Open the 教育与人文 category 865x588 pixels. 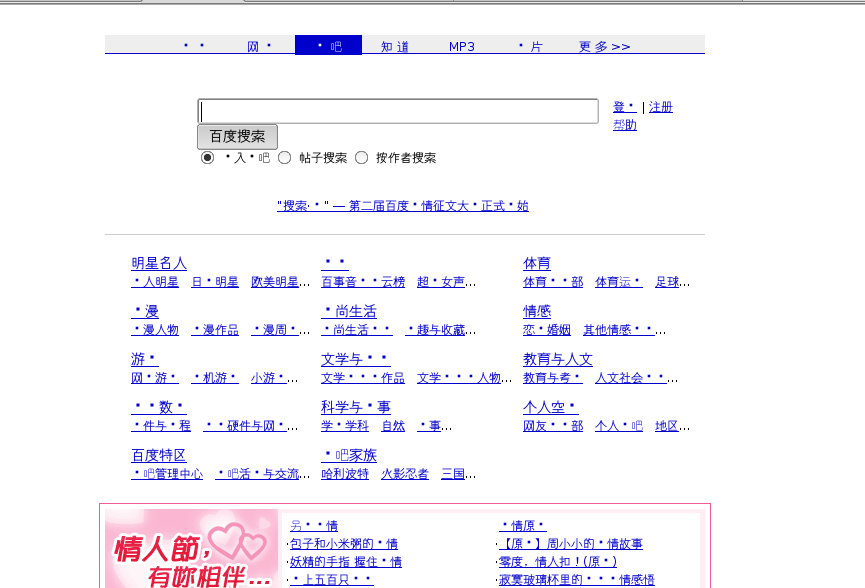pyautogui.click(x=558, y=359)
